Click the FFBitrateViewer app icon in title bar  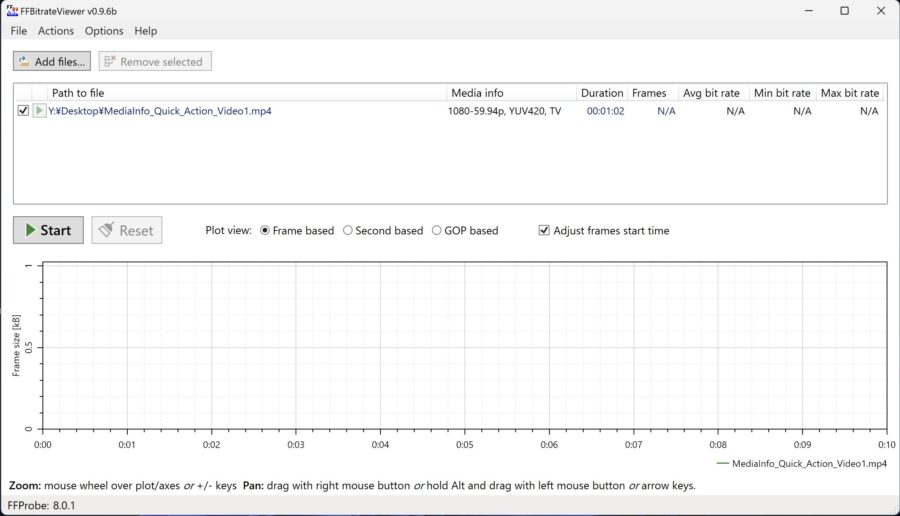coord(12,10)
